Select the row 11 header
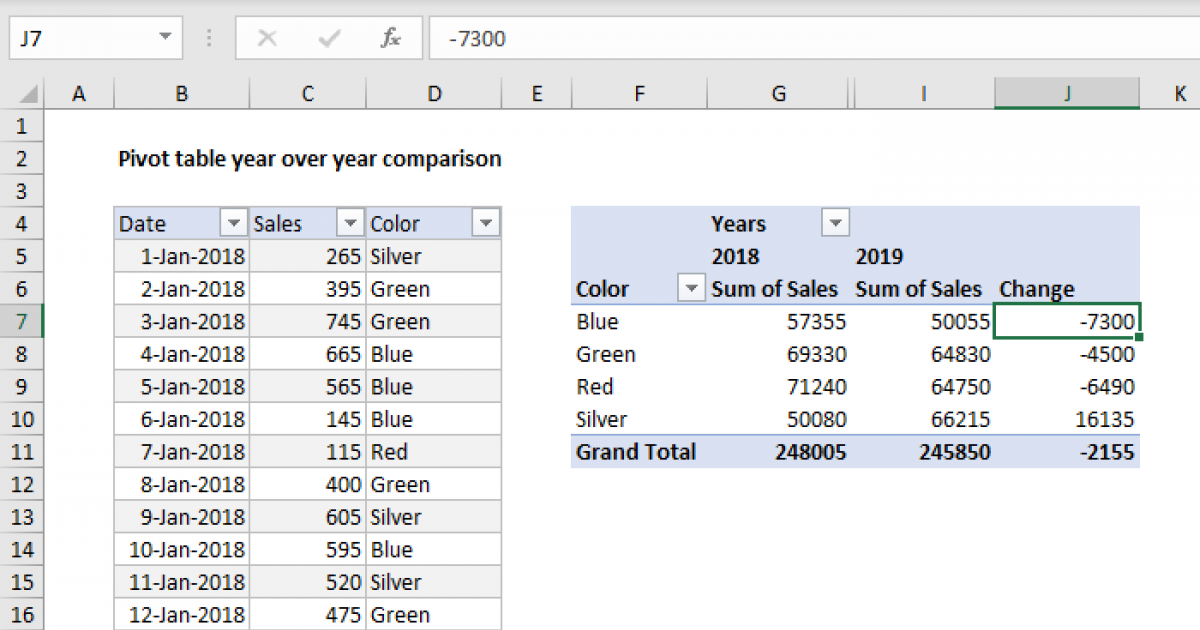Viewport: 1200px width, 630px height. click(x=24, y=452)
